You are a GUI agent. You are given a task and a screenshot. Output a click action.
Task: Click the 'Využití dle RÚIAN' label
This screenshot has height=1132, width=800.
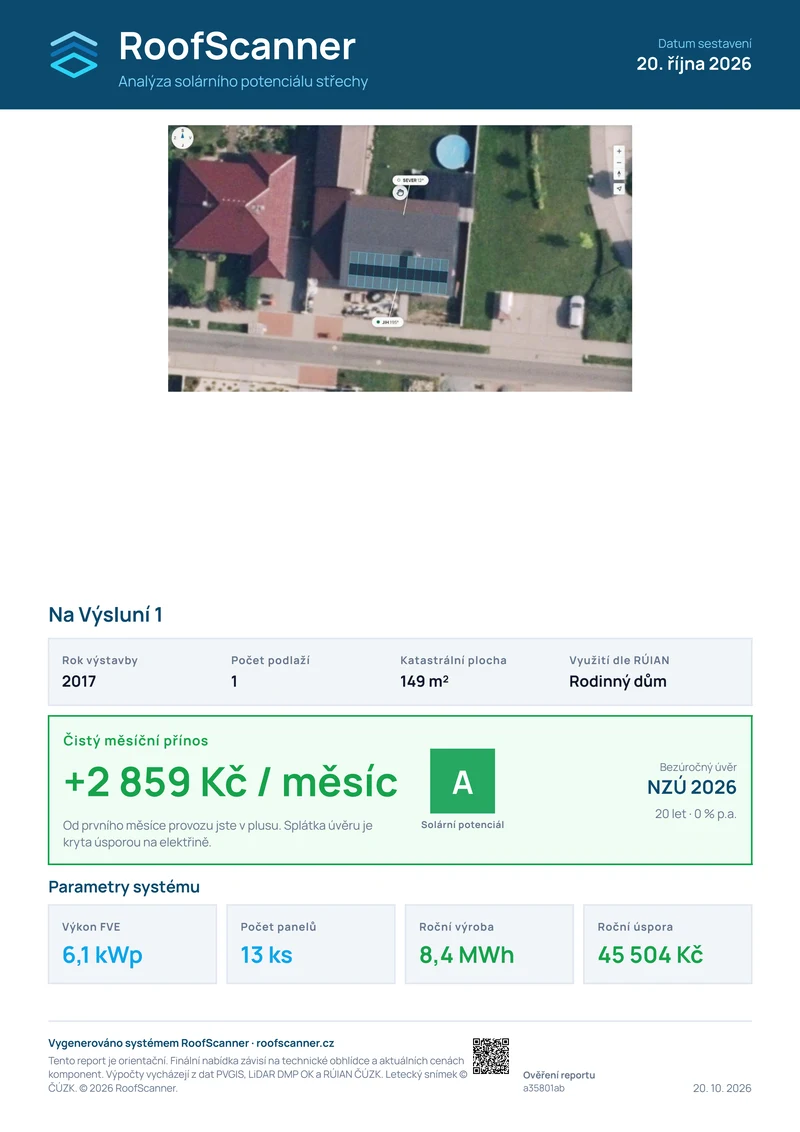pos(619,660)
